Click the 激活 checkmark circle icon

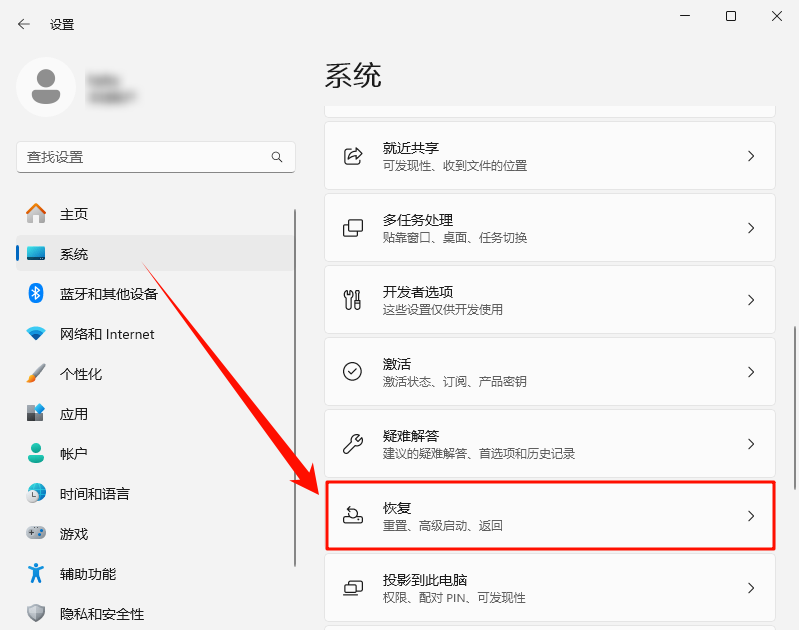352,372
